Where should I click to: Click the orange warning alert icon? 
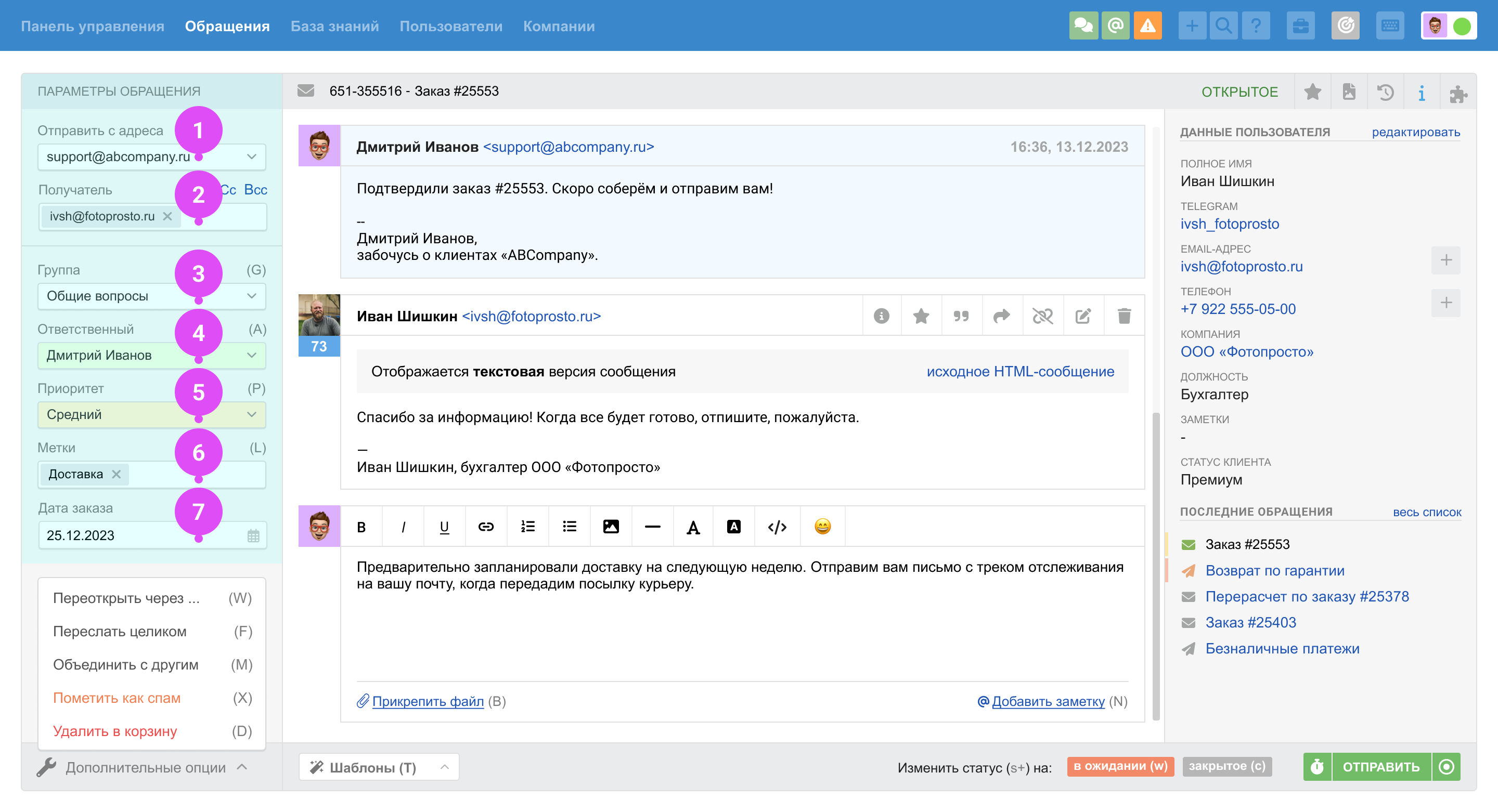[x=1147, y=25]
